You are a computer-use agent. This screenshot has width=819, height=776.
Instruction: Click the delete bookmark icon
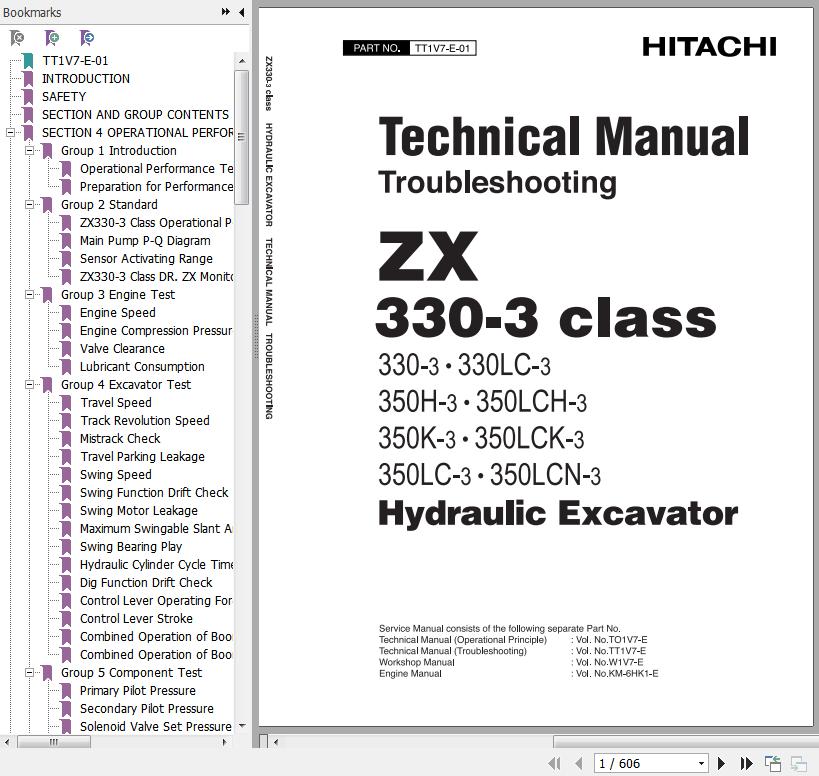coord(17,38)
